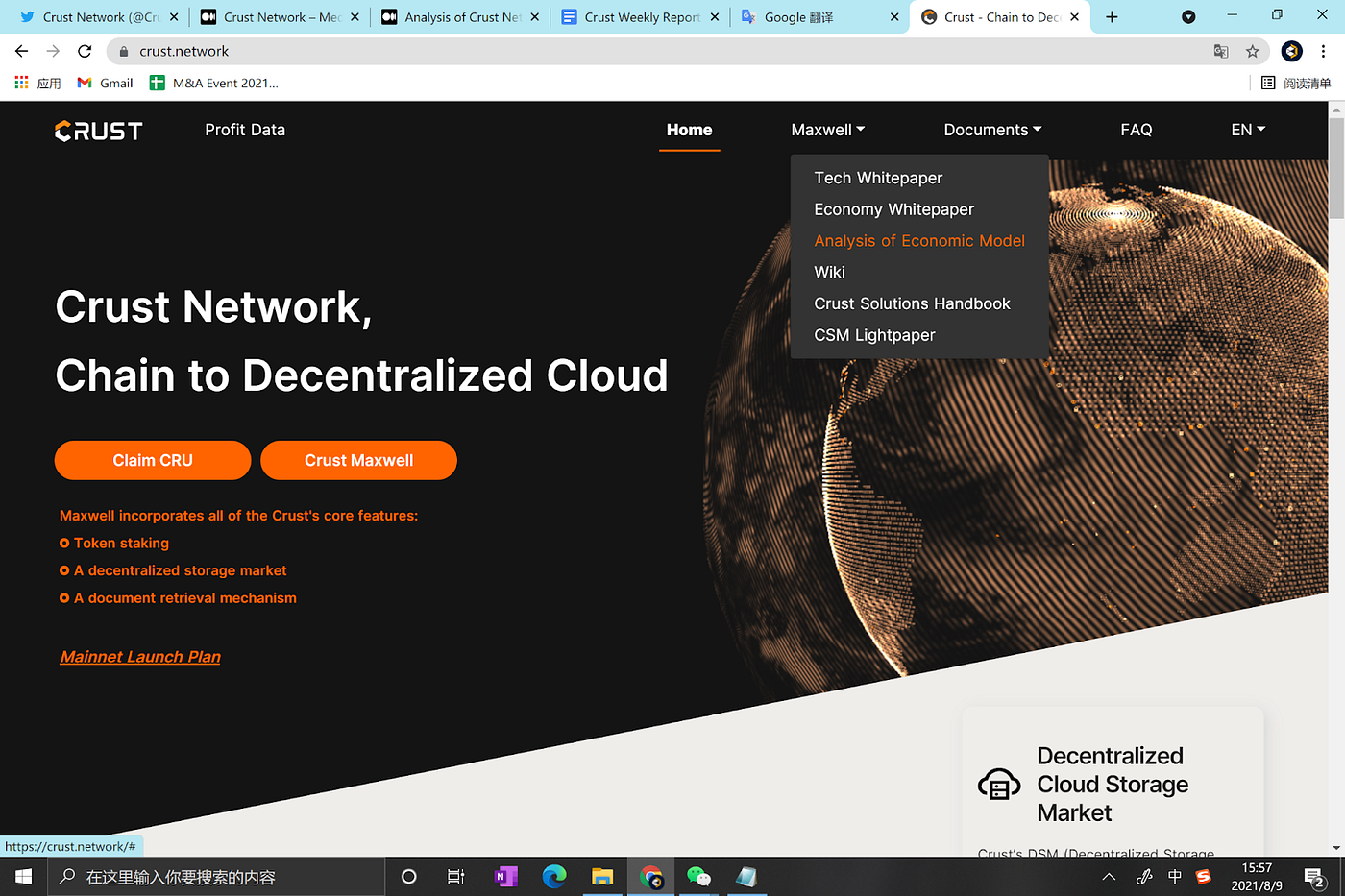Open Analysis of Economic Model document
1345x896 pixels.
pos(919,241)
